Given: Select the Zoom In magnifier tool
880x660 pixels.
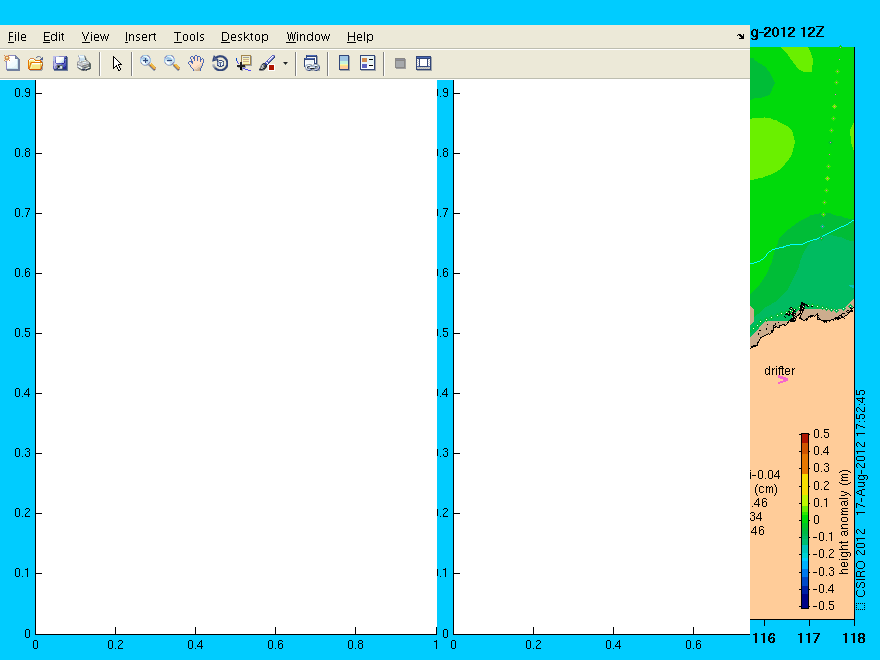Looking at the screenshot, I should point(148,63).
